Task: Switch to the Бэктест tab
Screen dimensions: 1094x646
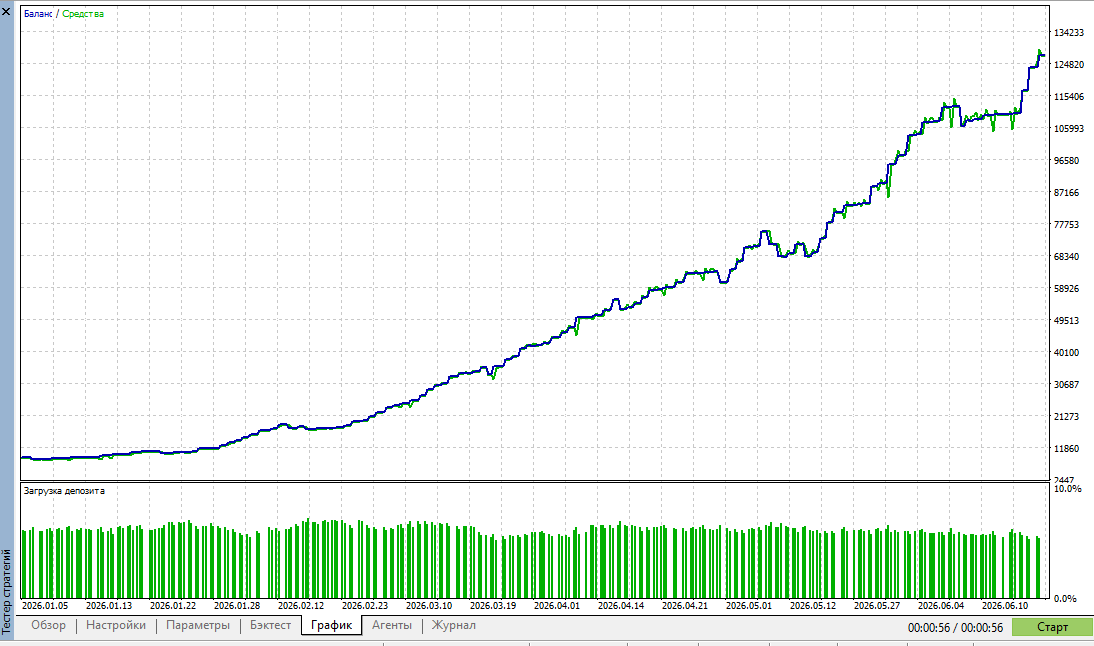Action: pos(271,625)
